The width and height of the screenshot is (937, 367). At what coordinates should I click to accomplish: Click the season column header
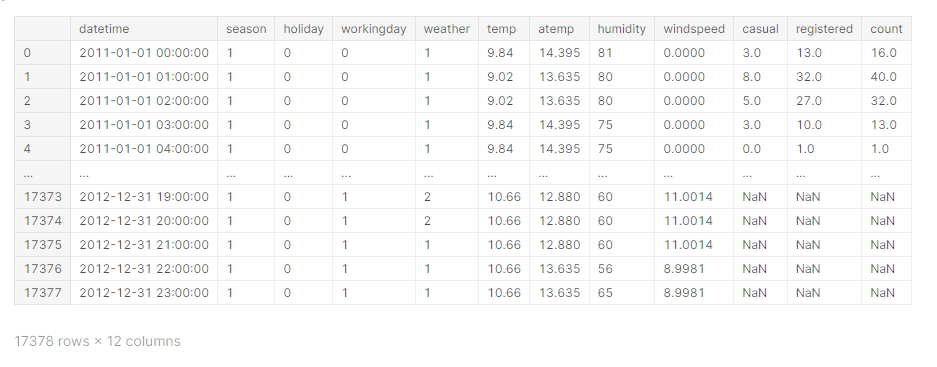[246, 29]
